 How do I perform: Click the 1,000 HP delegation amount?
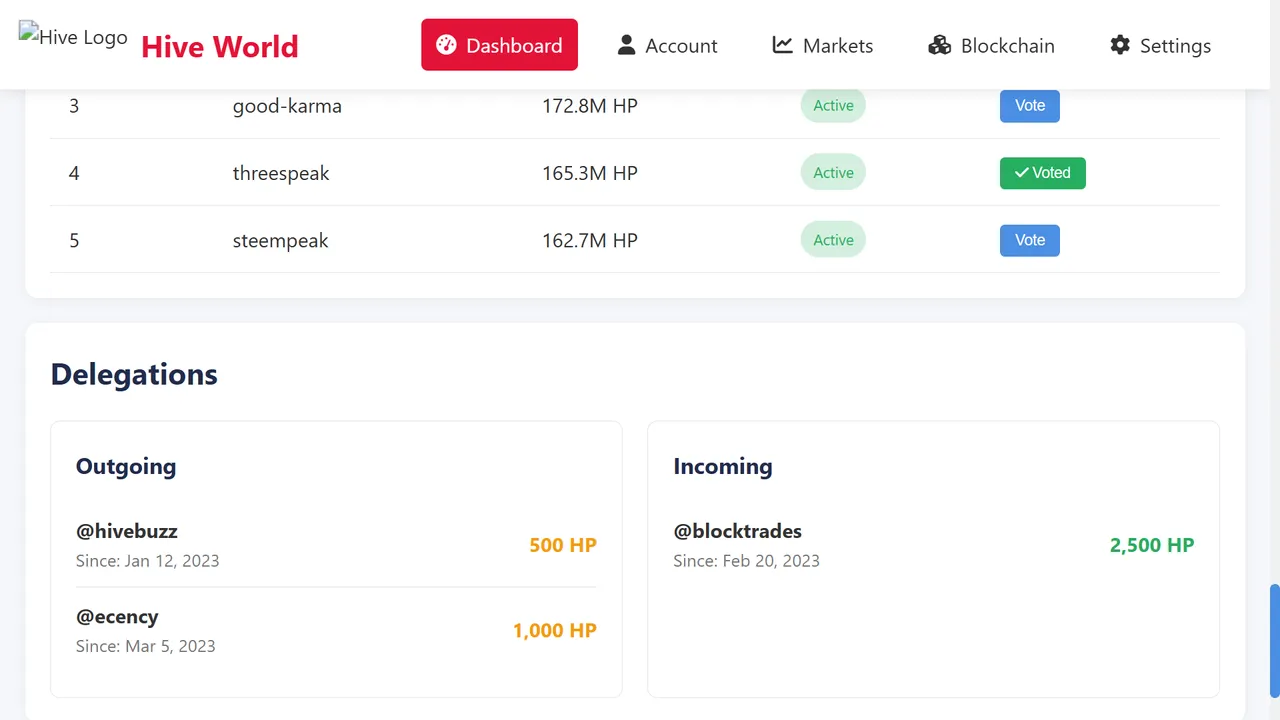[555, 630]
